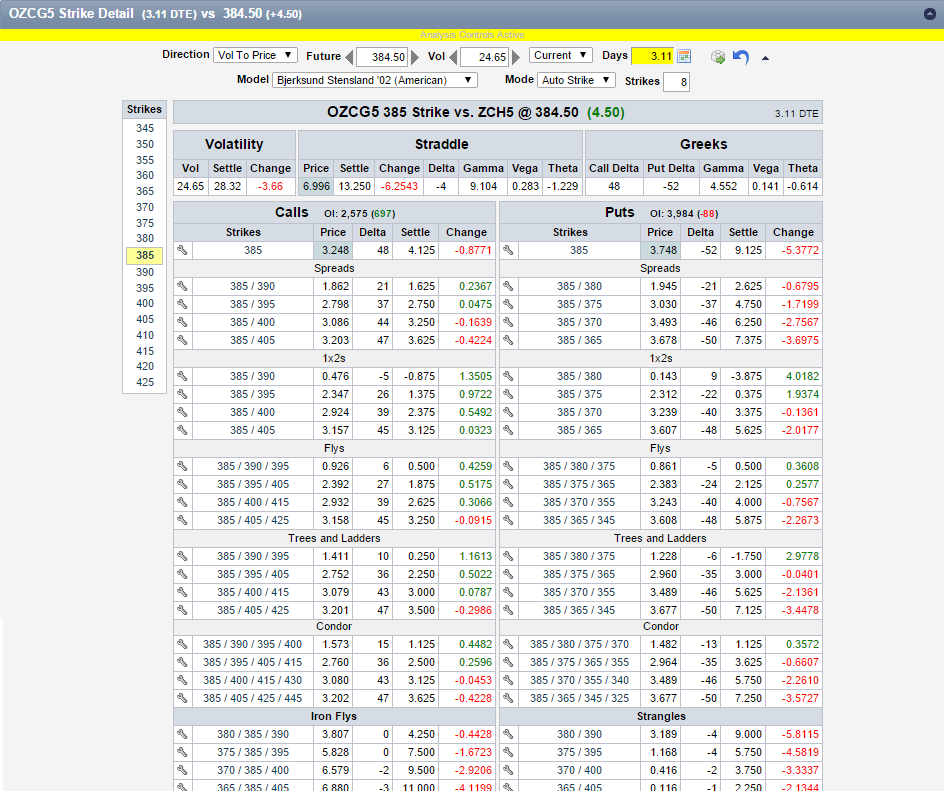944x791 pixels.
Task: Open wrench for Puts fly 385 / 370 / 355
Action: point(509,502)
